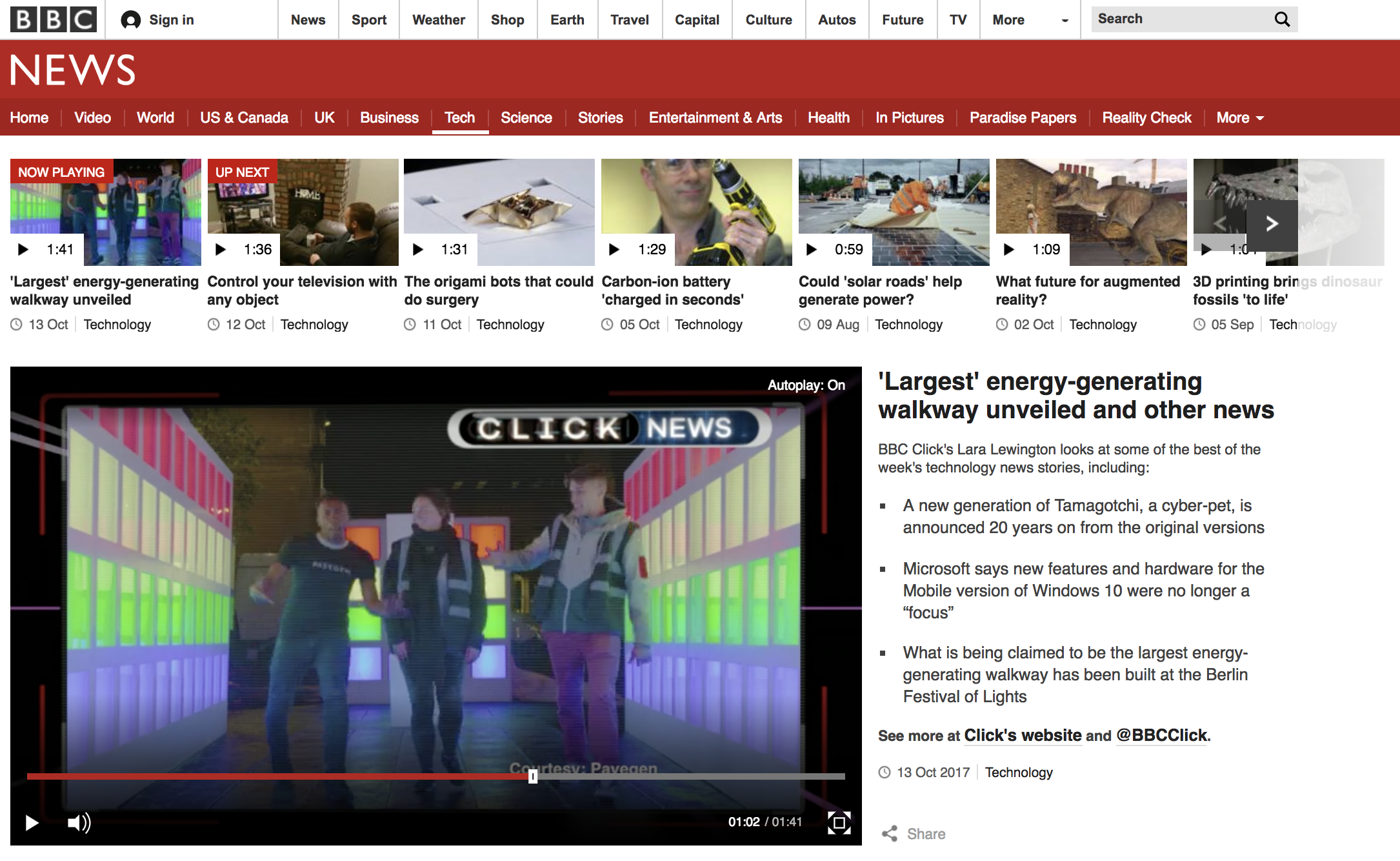The width and height of the screenshot is (1400, 861).
Task: Open 'What future for augmented reality?' headline
Action: coord(1088,290)
